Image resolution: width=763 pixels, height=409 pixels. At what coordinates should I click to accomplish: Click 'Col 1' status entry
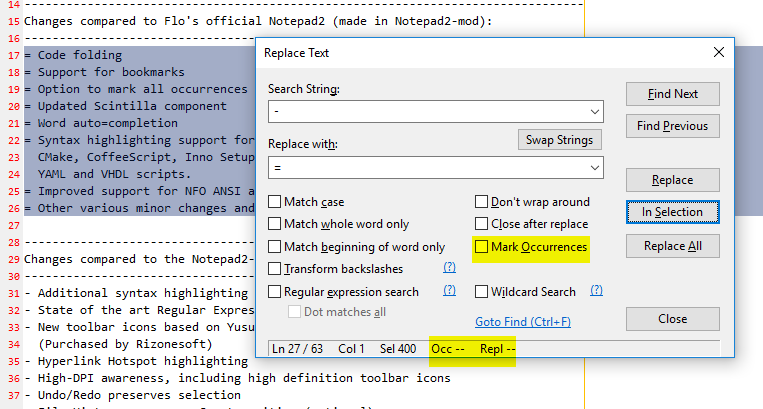tap(351, 349)
